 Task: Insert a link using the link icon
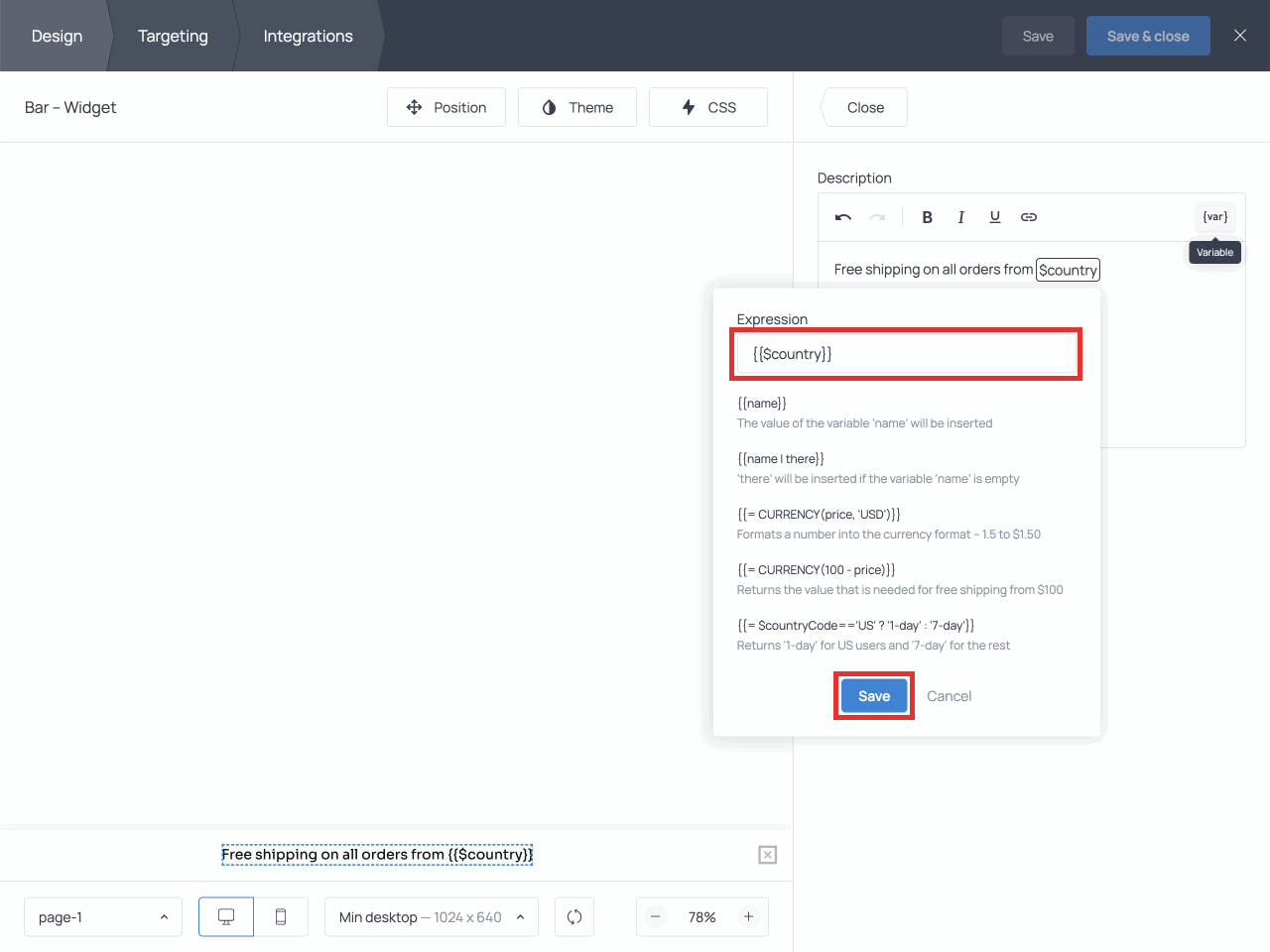[1029, 217]
